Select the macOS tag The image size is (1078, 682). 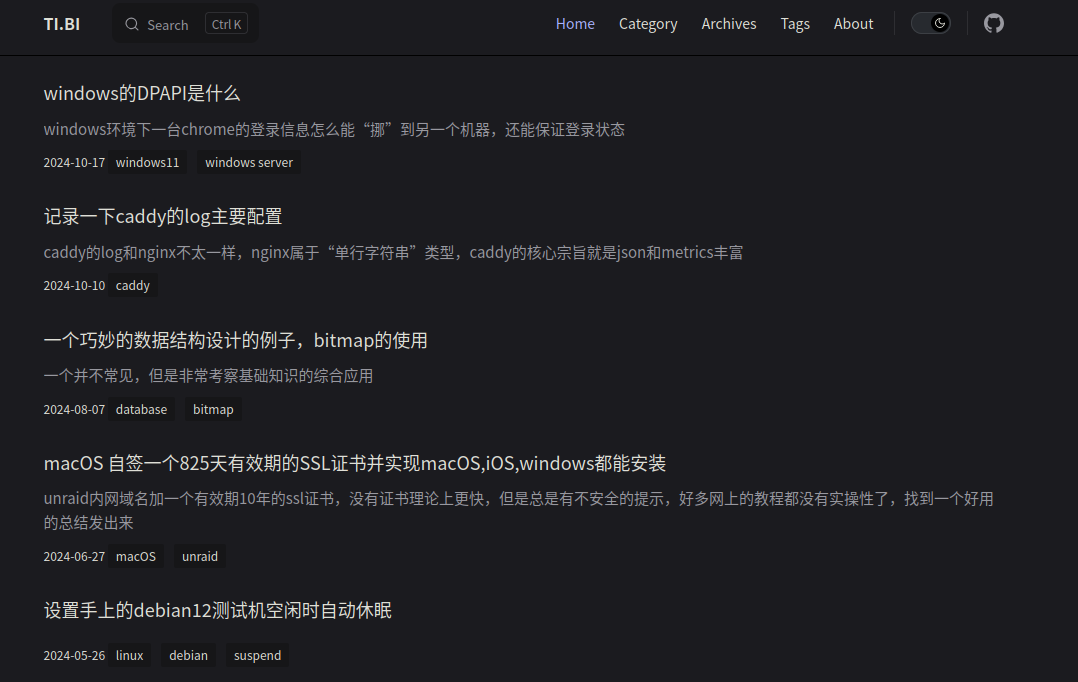(x=135, y=556)
